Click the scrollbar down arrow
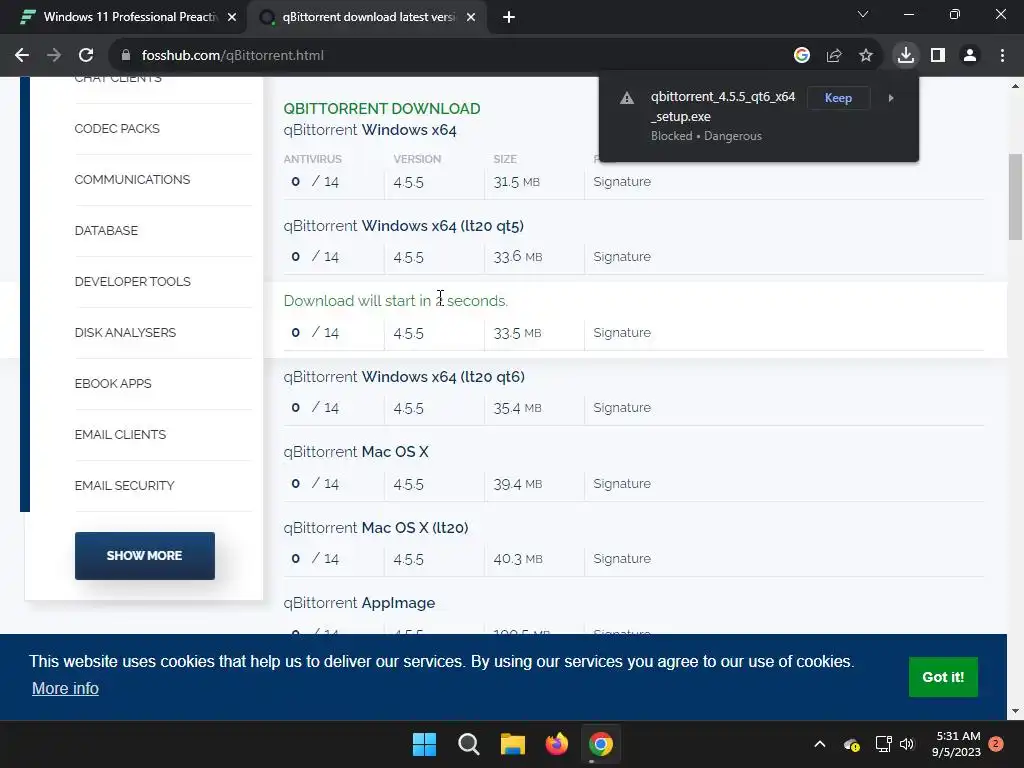This screenshot has height=768, width=1024. [x=1015, y=711]
